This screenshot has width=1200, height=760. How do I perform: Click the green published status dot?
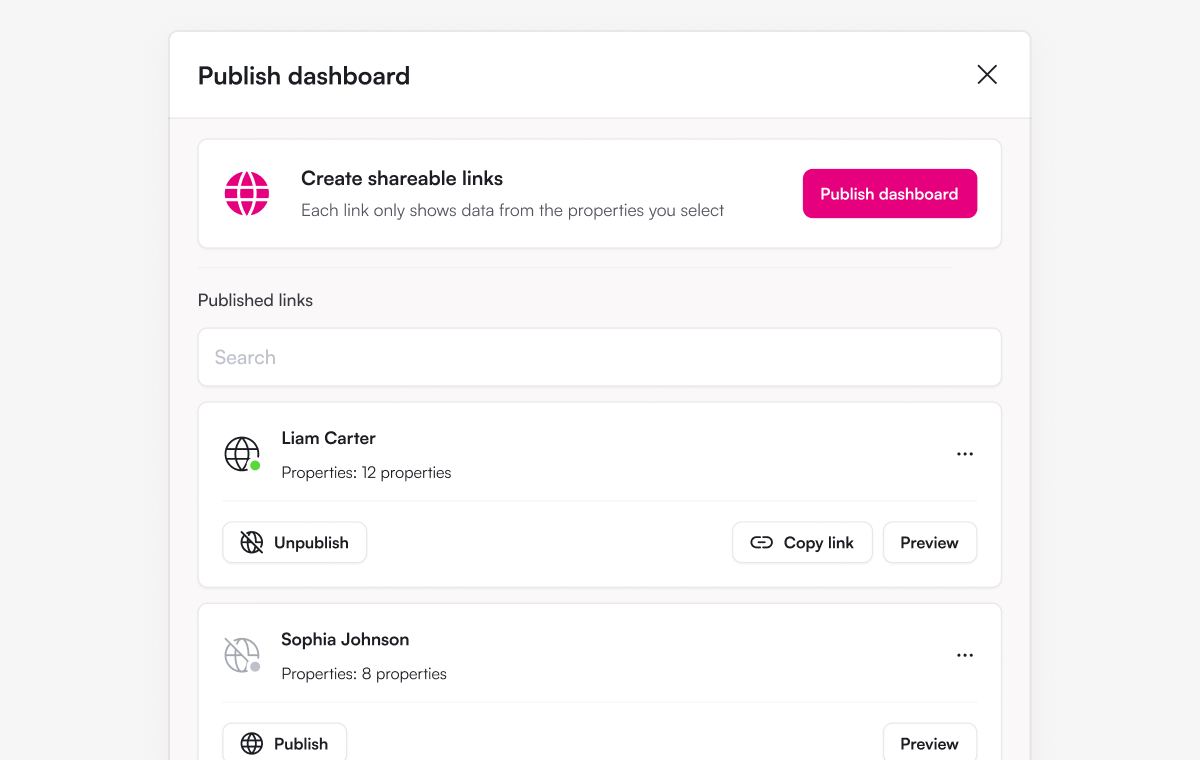tap(255, 466)
